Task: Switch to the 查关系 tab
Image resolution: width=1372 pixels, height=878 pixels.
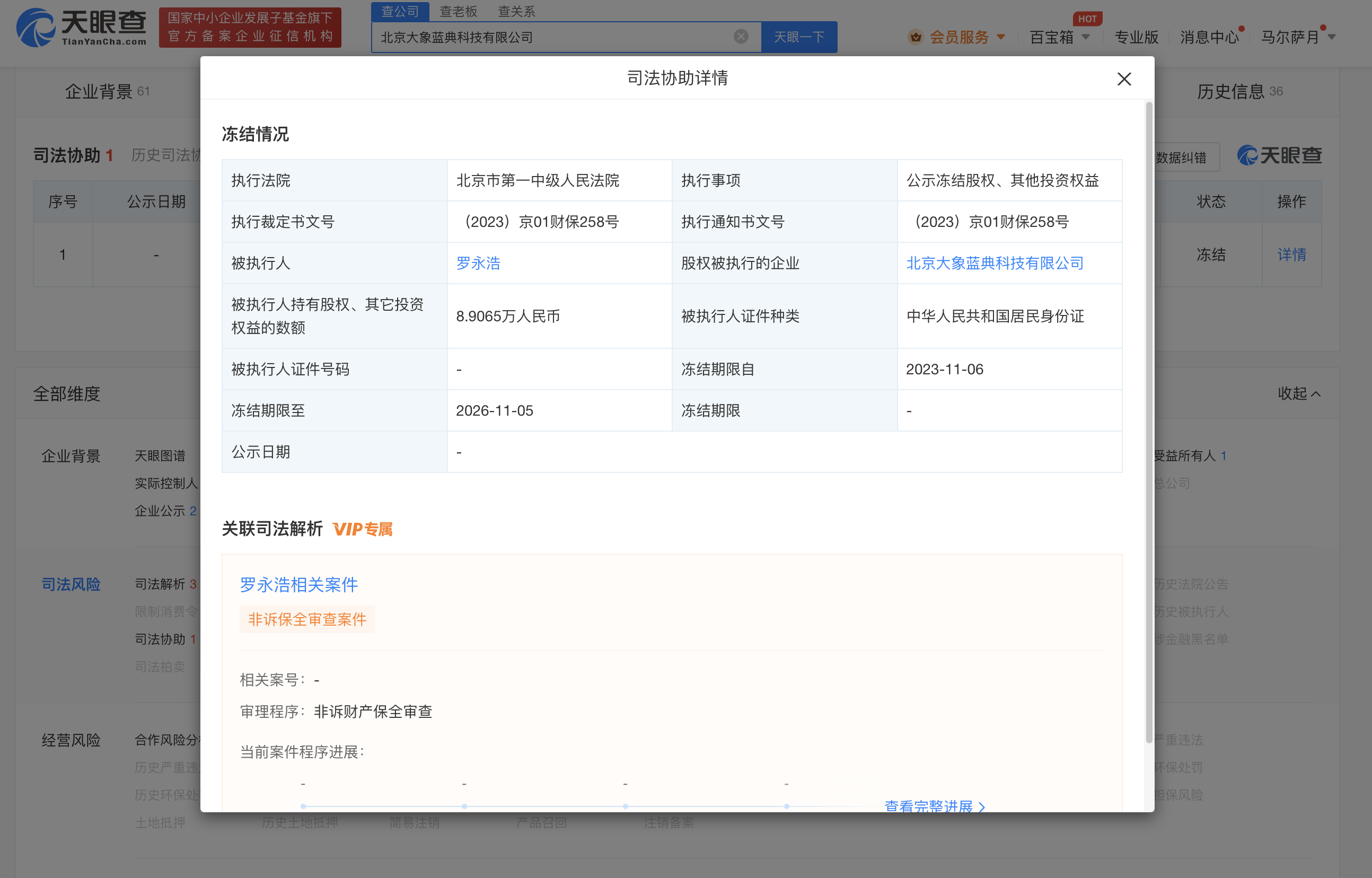Action: click(516, 12)
